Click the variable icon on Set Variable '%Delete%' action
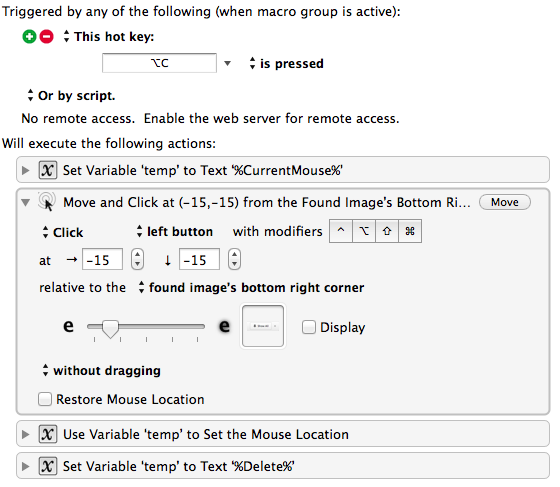Image resolution: width=560 pixels, height=487 pixels. pyautogui.click(x=48, y=466)
